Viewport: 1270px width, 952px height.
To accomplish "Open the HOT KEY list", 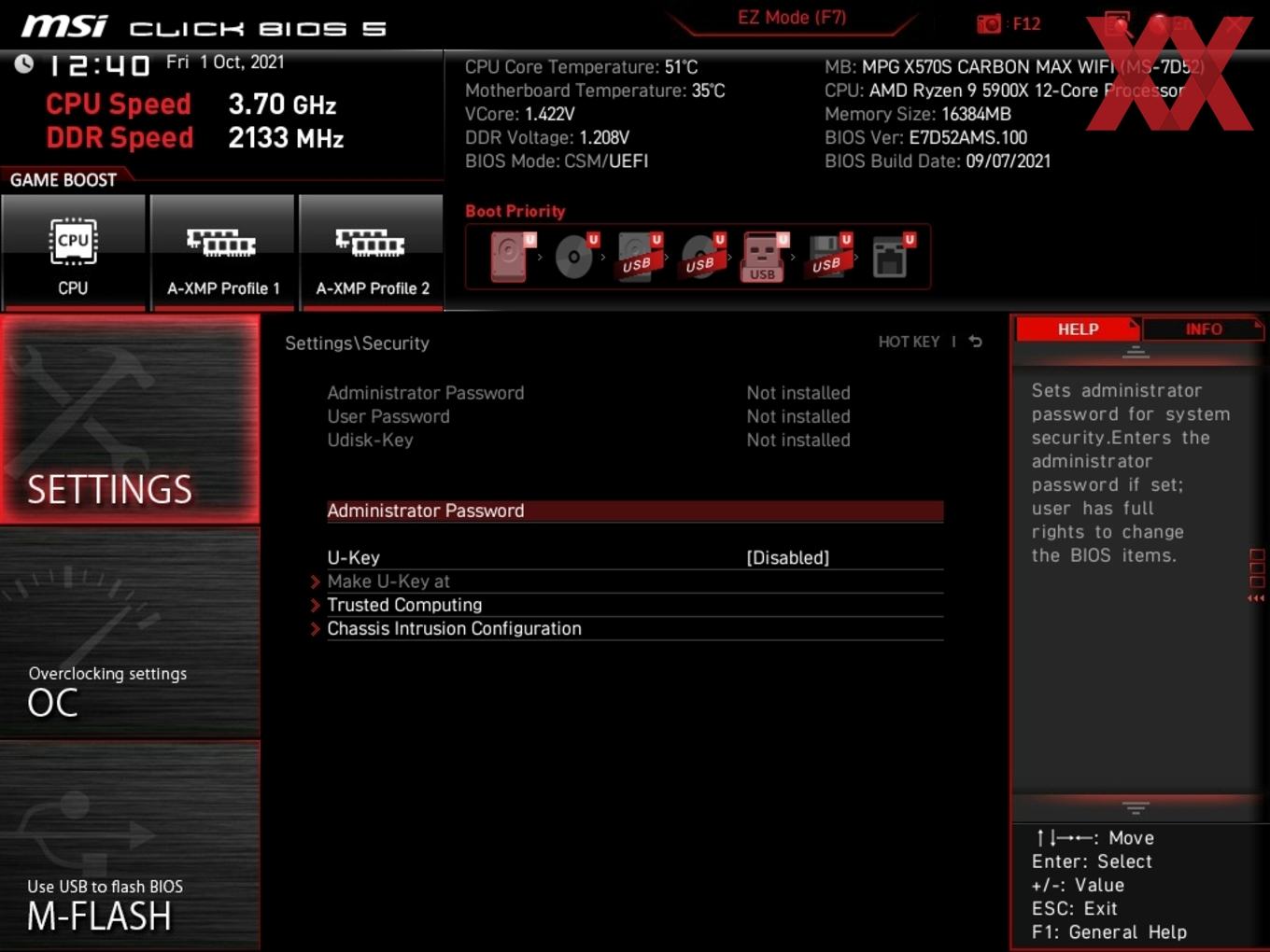I will [909, 342].
